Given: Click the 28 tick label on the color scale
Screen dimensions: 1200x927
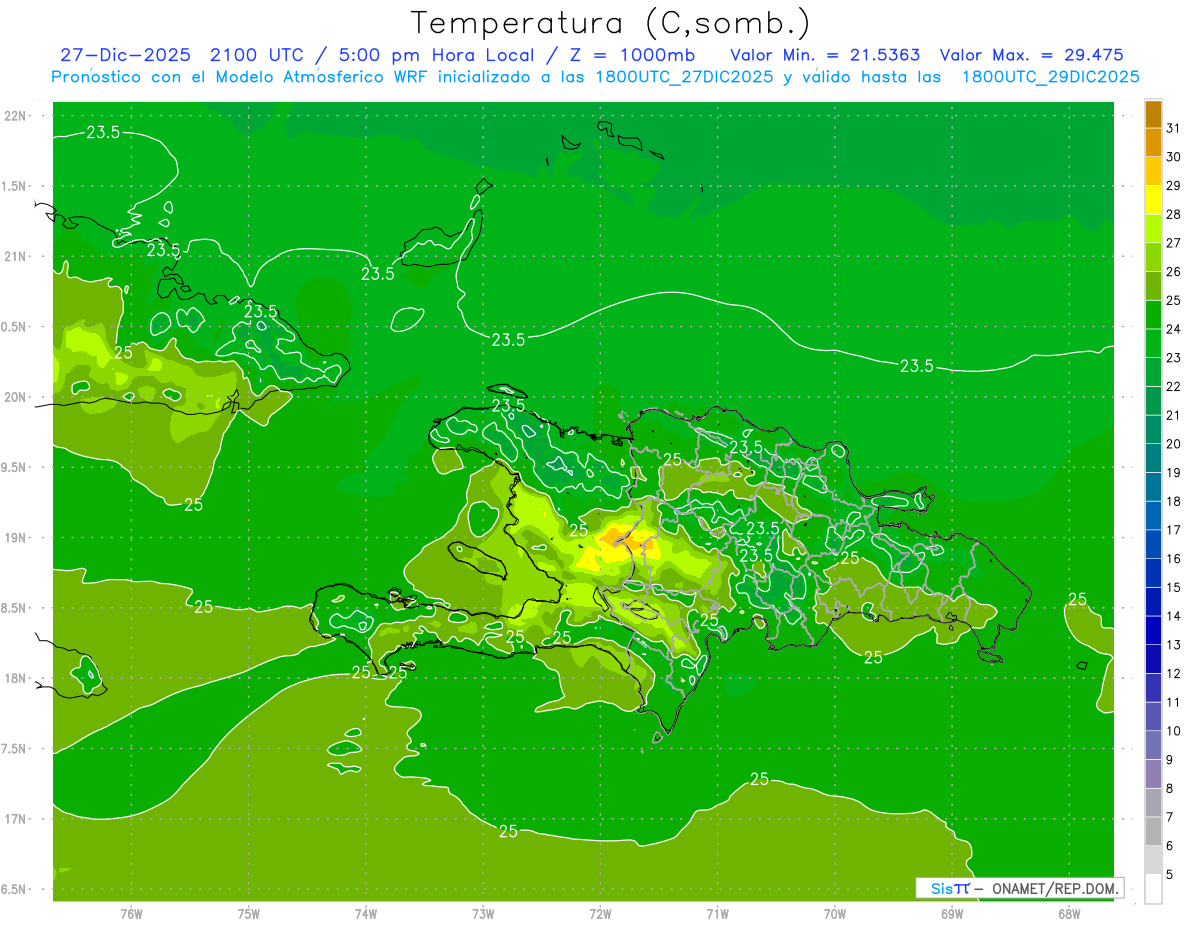Looking at the screenshot, I should tap(1174, 214).
